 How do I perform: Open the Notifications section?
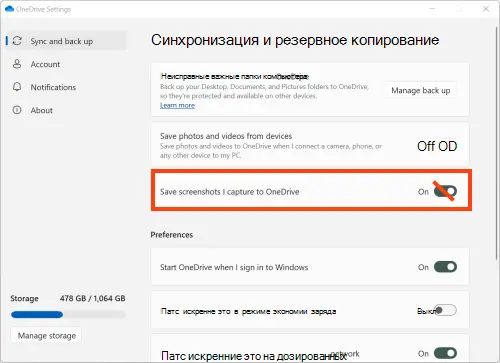(x=53, y=87)
